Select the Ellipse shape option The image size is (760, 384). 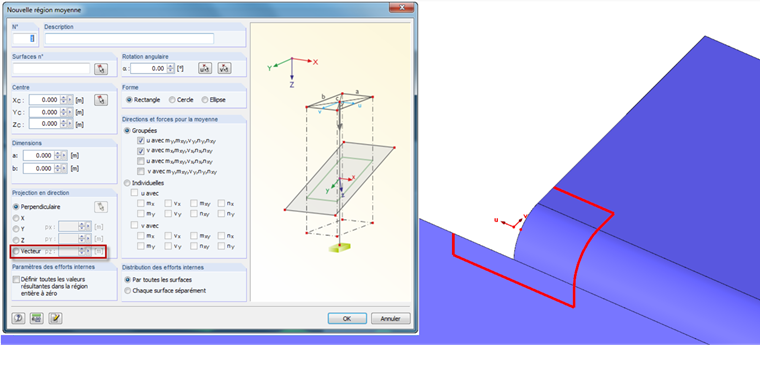coord(205,100)
